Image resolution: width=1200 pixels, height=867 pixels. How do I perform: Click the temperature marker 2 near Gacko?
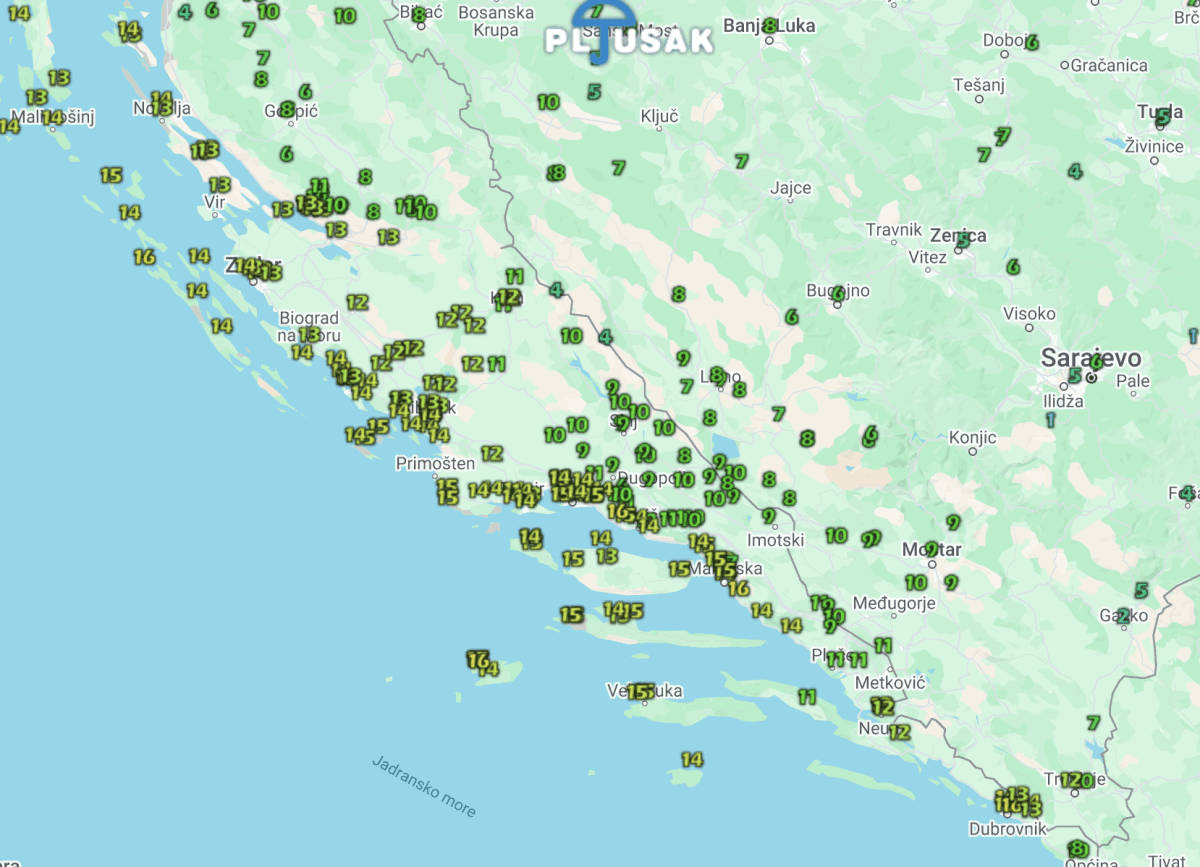(1124, 615)
